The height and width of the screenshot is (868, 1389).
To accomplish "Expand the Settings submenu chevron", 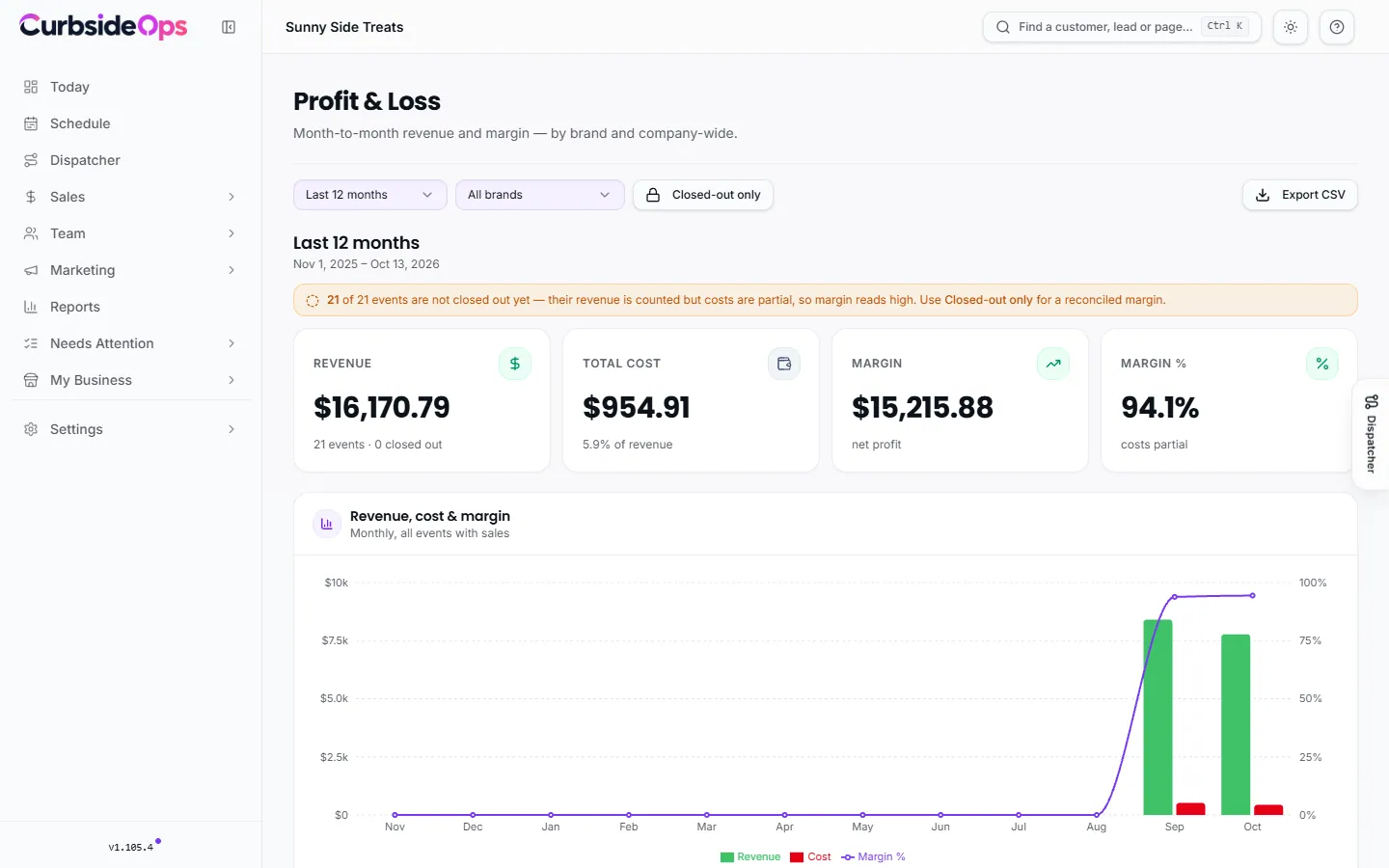I will click(x=231, y=429).
